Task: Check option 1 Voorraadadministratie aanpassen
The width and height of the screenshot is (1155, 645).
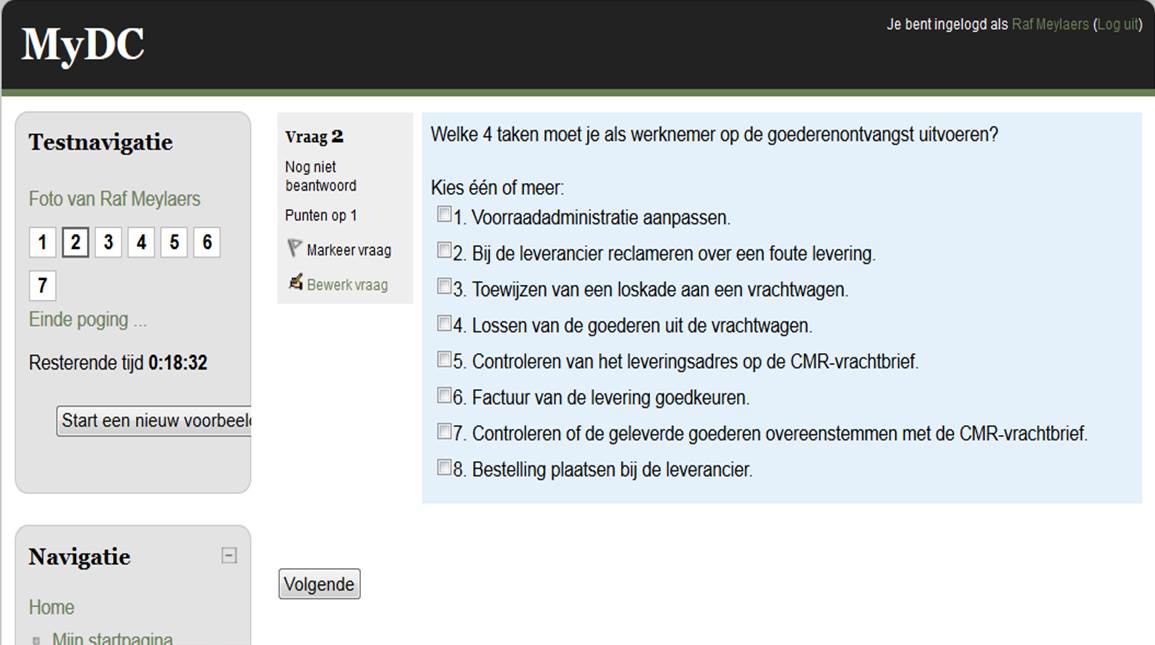Action: [x=444, y=214]
